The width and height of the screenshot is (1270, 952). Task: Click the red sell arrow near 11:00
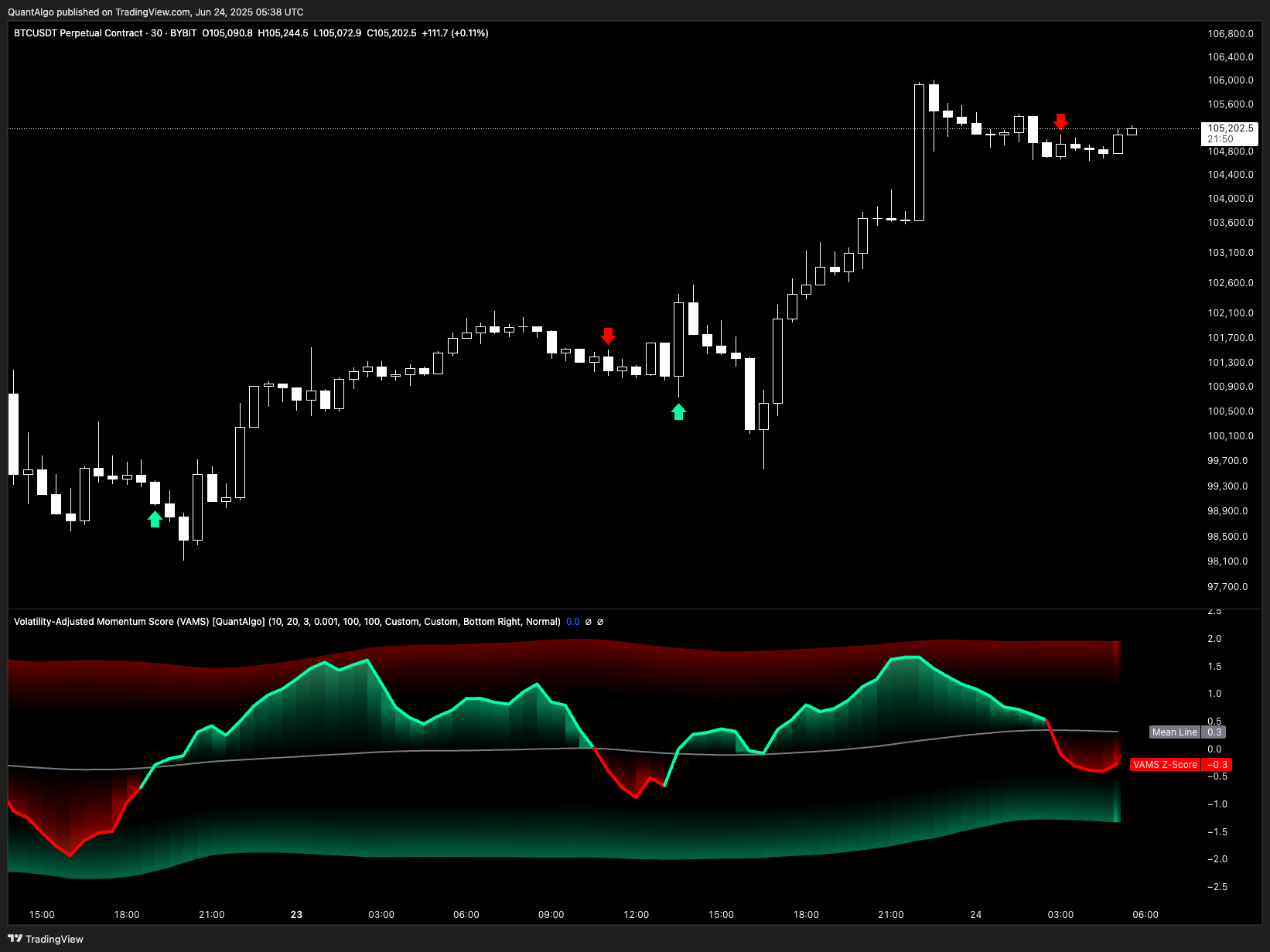click(x=608, y=336)
